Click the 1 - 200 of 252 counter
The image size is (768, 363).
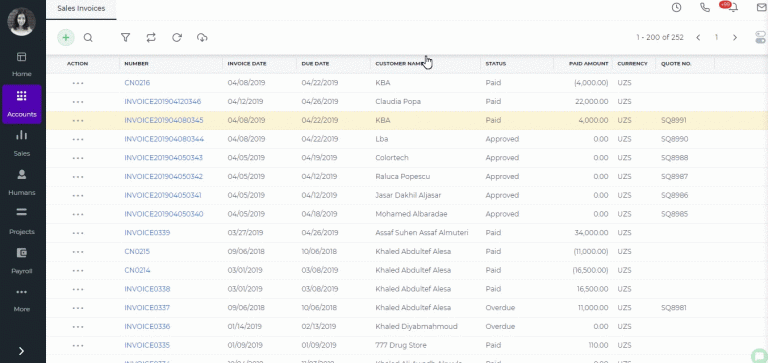(660, 37)
